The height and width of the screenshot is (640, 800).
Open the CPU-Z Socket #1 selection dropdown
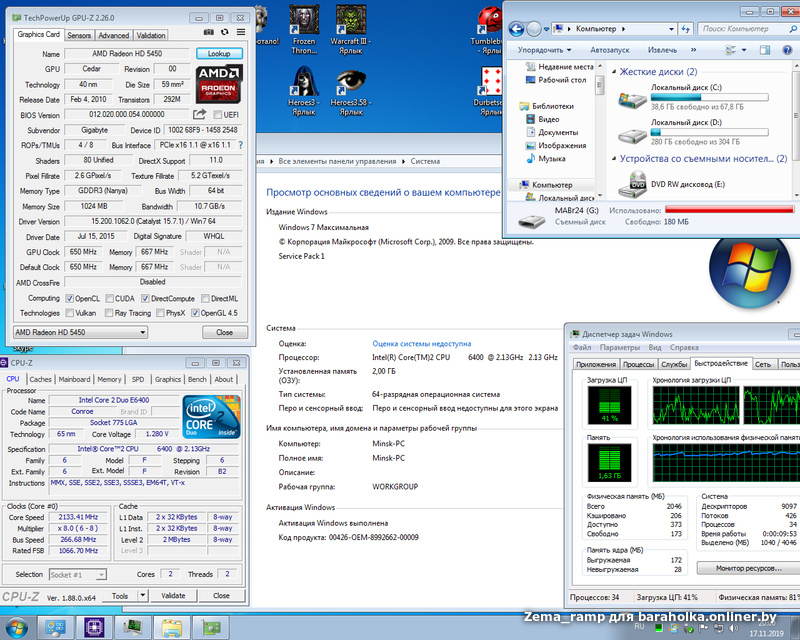click(x=78, y=575)
